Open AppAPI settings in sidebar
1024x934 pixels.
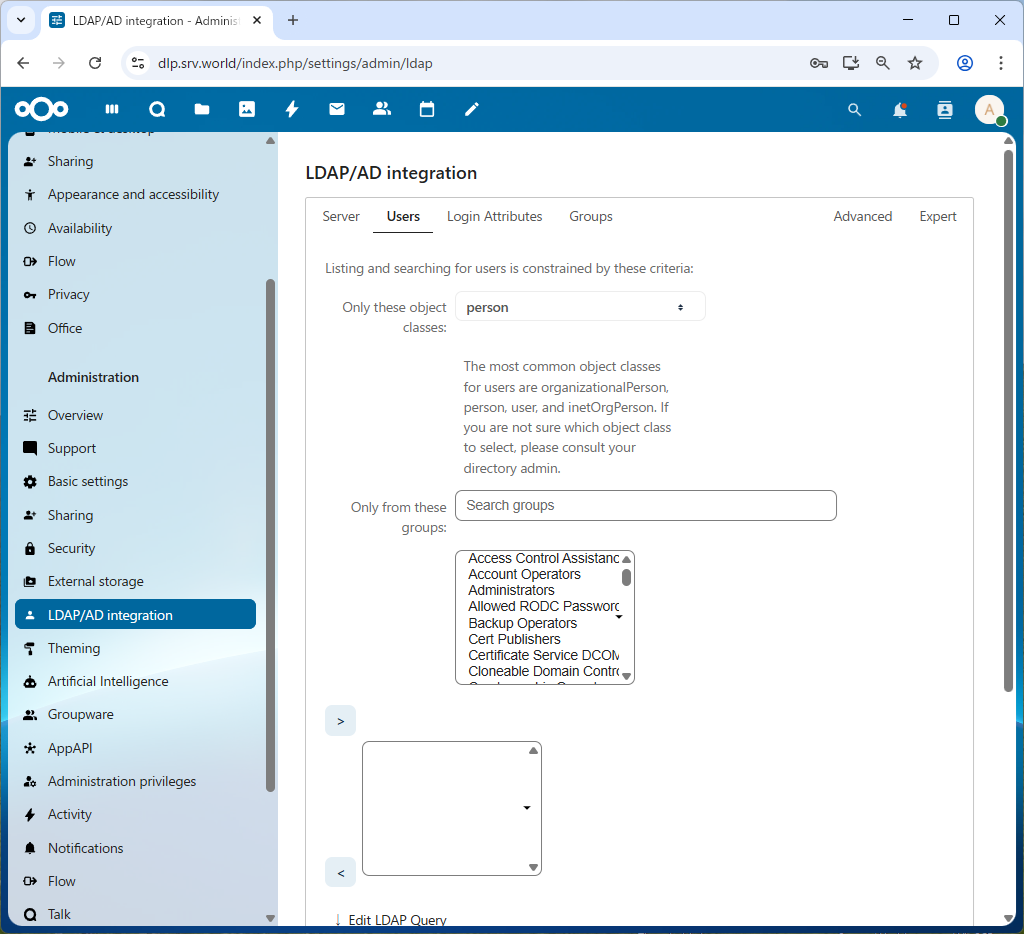70,749
